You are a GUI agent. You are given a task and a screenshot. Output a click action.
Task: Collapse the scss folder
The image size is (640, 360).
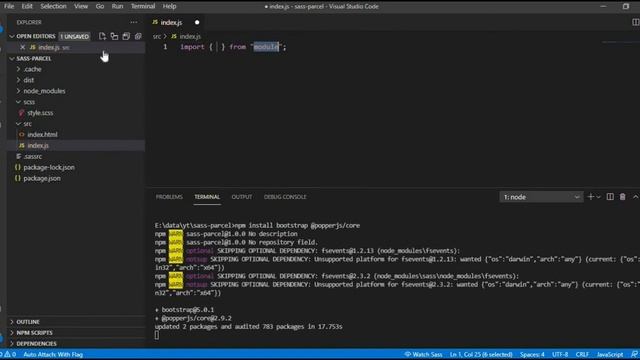(x=18, y=102)
